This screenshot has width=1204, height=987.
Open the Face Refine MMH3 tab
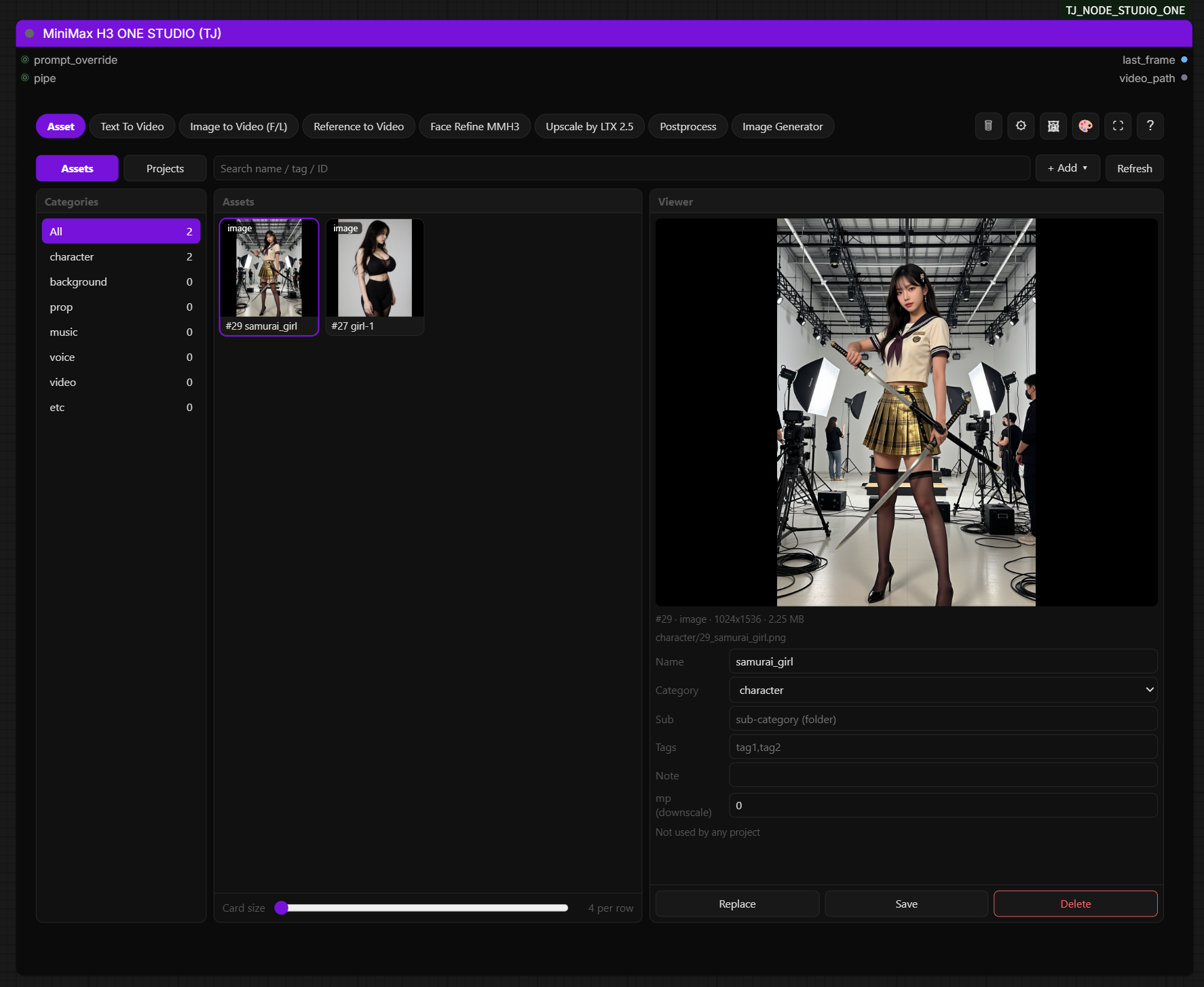[x=475, y=126]
